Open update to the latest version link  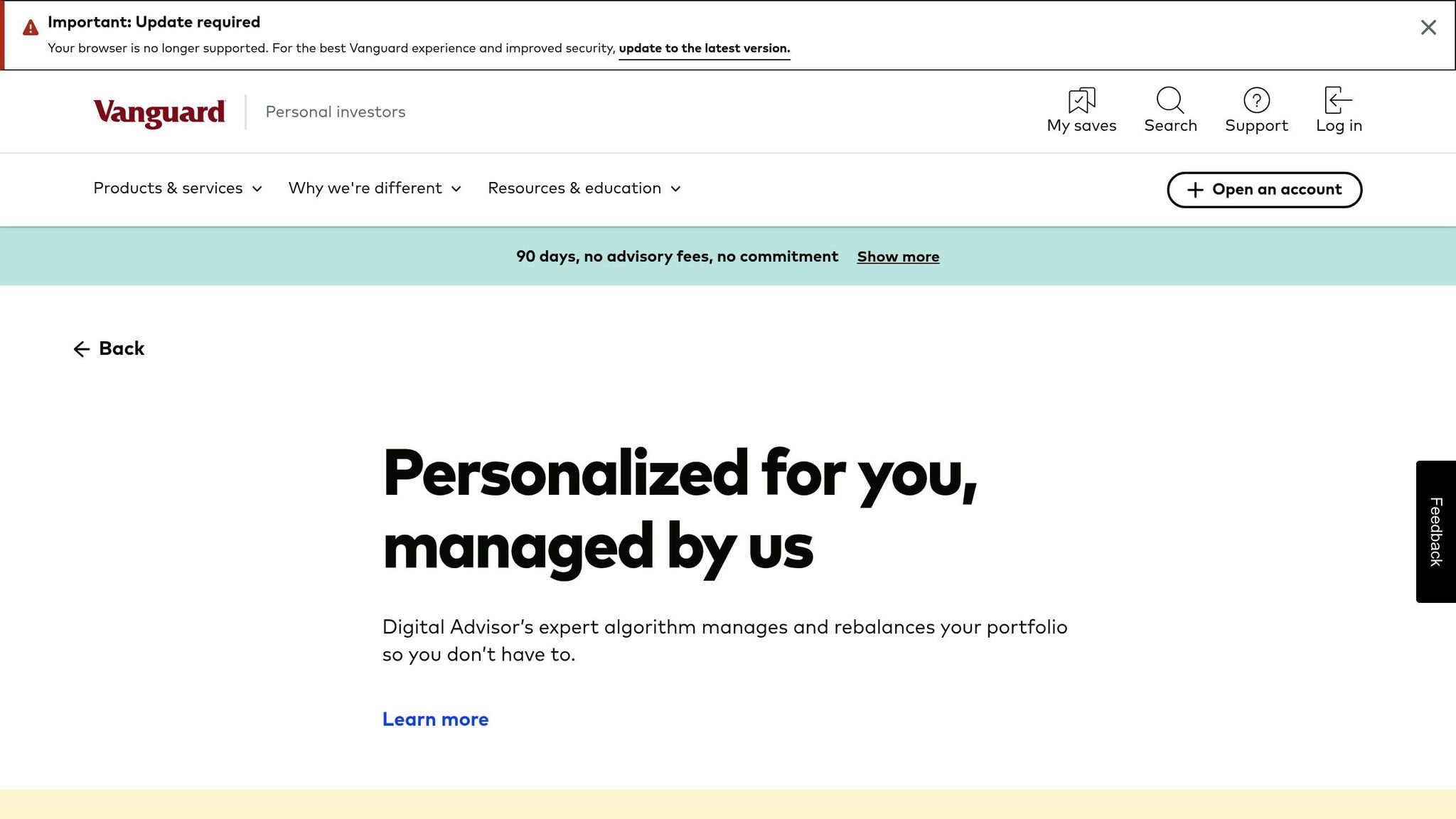pyautogui.click(x=703, y=48)
